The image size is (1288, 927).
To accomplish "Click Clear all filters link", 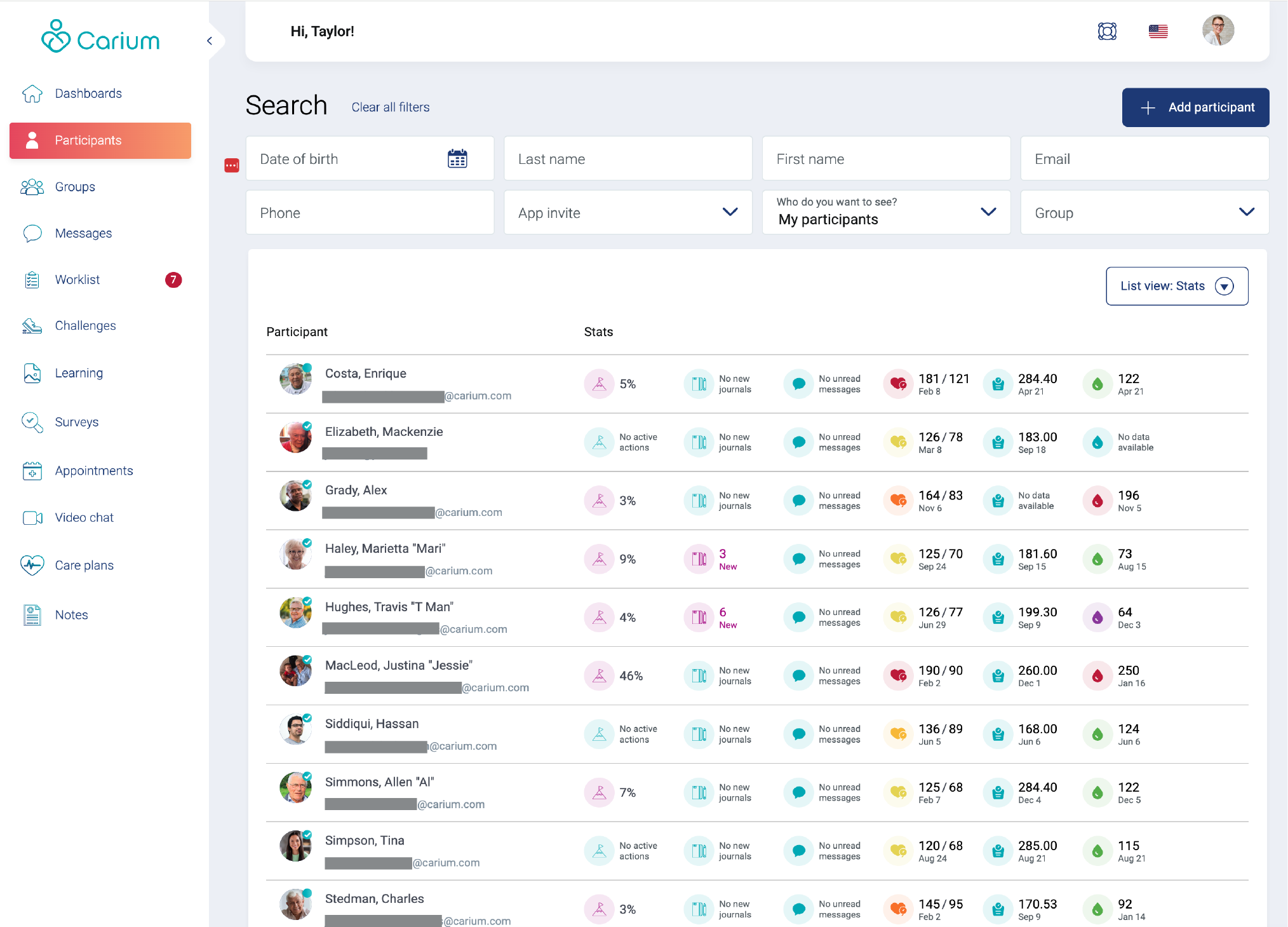I will coord(391,107).
